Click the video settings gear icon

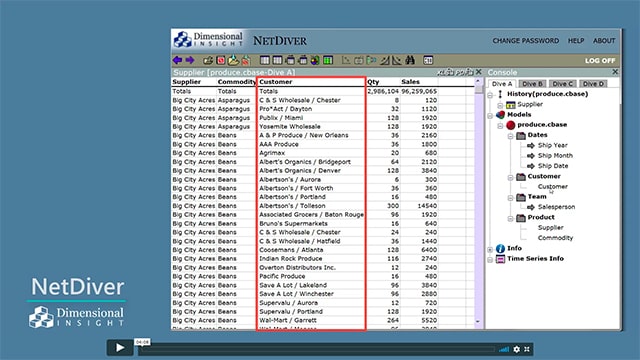pyautogui.click(x=517, y=349)
